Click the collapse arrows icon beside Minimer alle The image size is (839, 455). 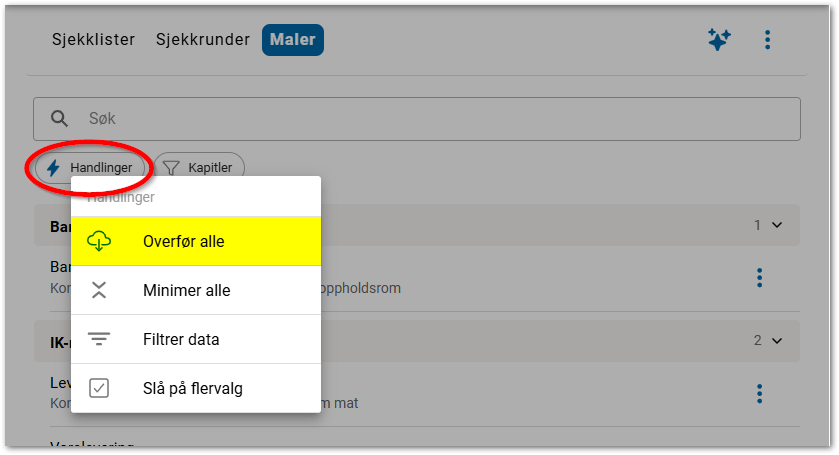pyautogui.click(x=99, y=290)
